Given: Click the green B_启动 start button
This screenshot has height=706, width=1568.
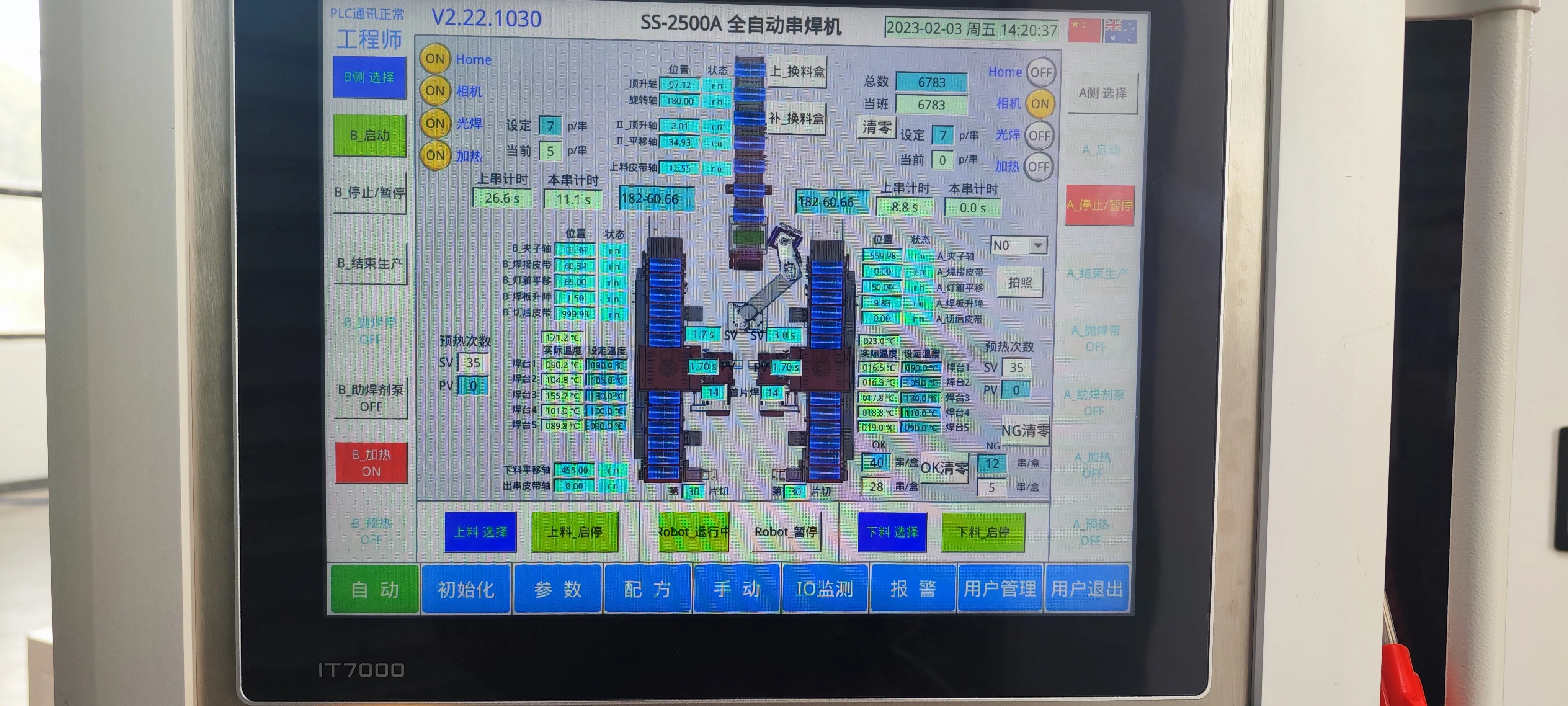Looking at the screenshot, I should (x=369, y=136).
